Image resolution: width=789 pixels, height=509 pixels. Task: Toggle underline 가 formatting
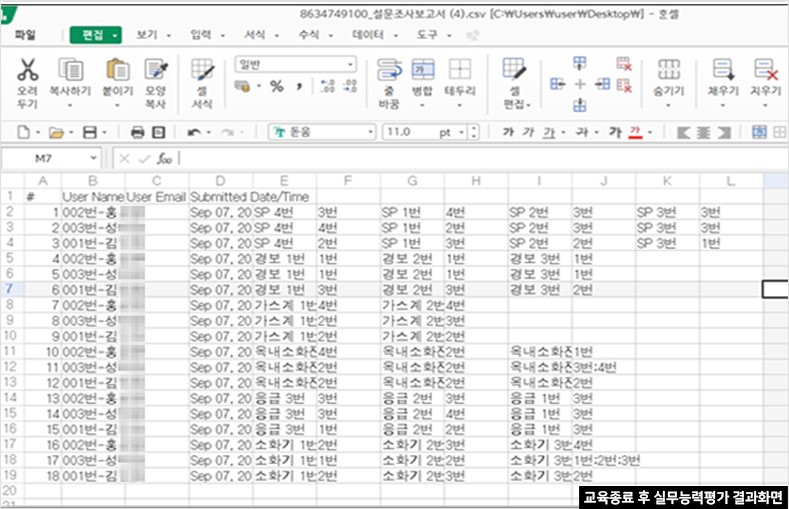pos(549,132)
